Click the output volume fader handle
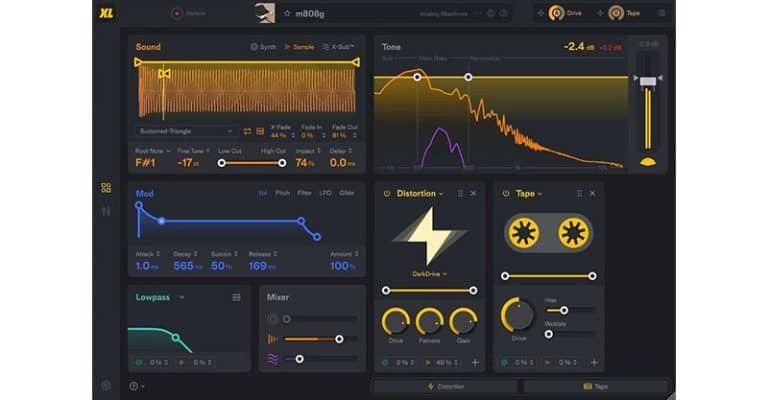This screenshot has height=400, width=768. [x=648, y=82]
